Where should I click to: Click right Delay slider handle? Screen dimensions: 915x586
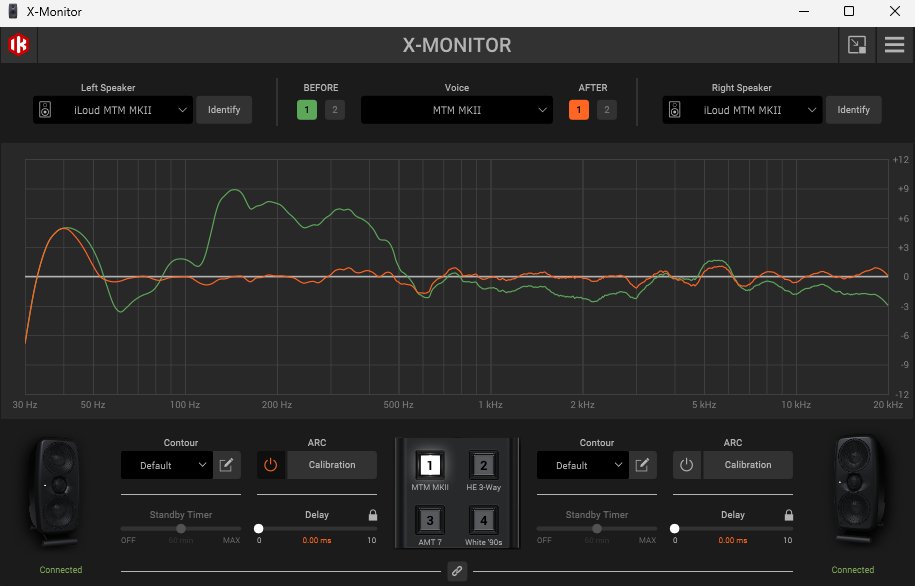675,529
